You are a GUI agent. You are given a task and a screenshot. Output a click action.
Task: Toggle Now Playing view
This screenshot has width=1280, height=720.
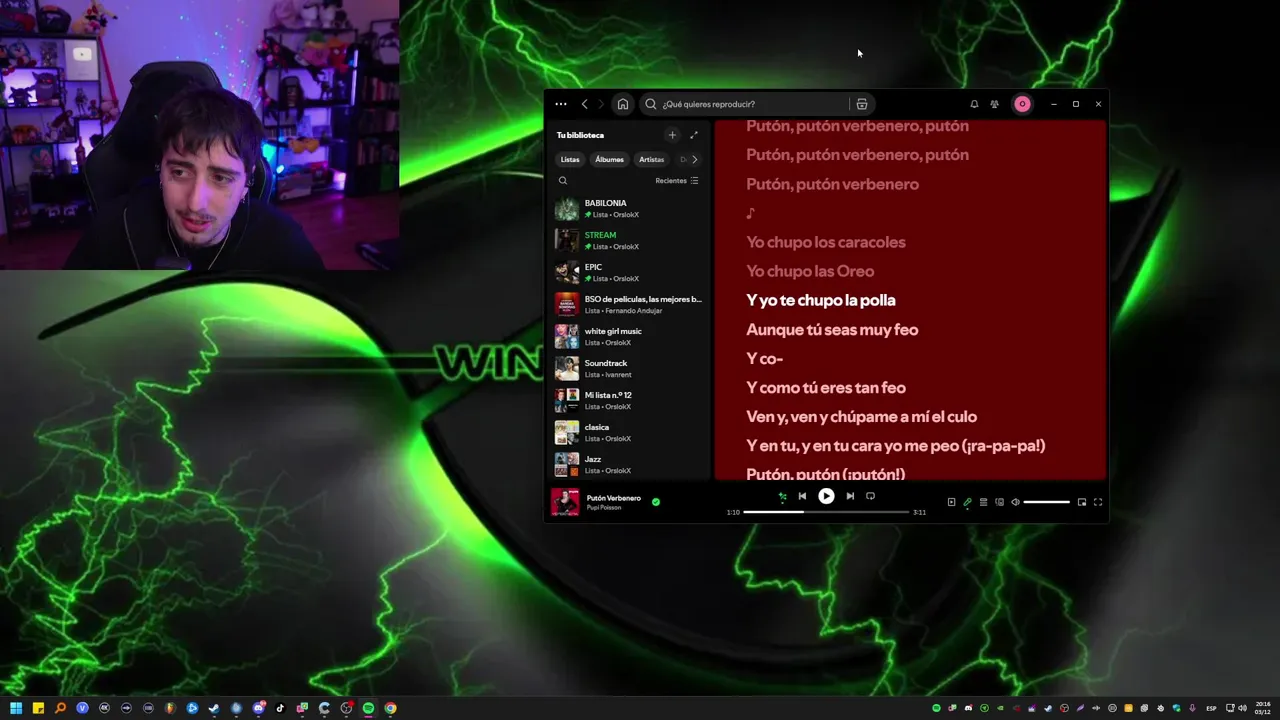tap(951, 502)
